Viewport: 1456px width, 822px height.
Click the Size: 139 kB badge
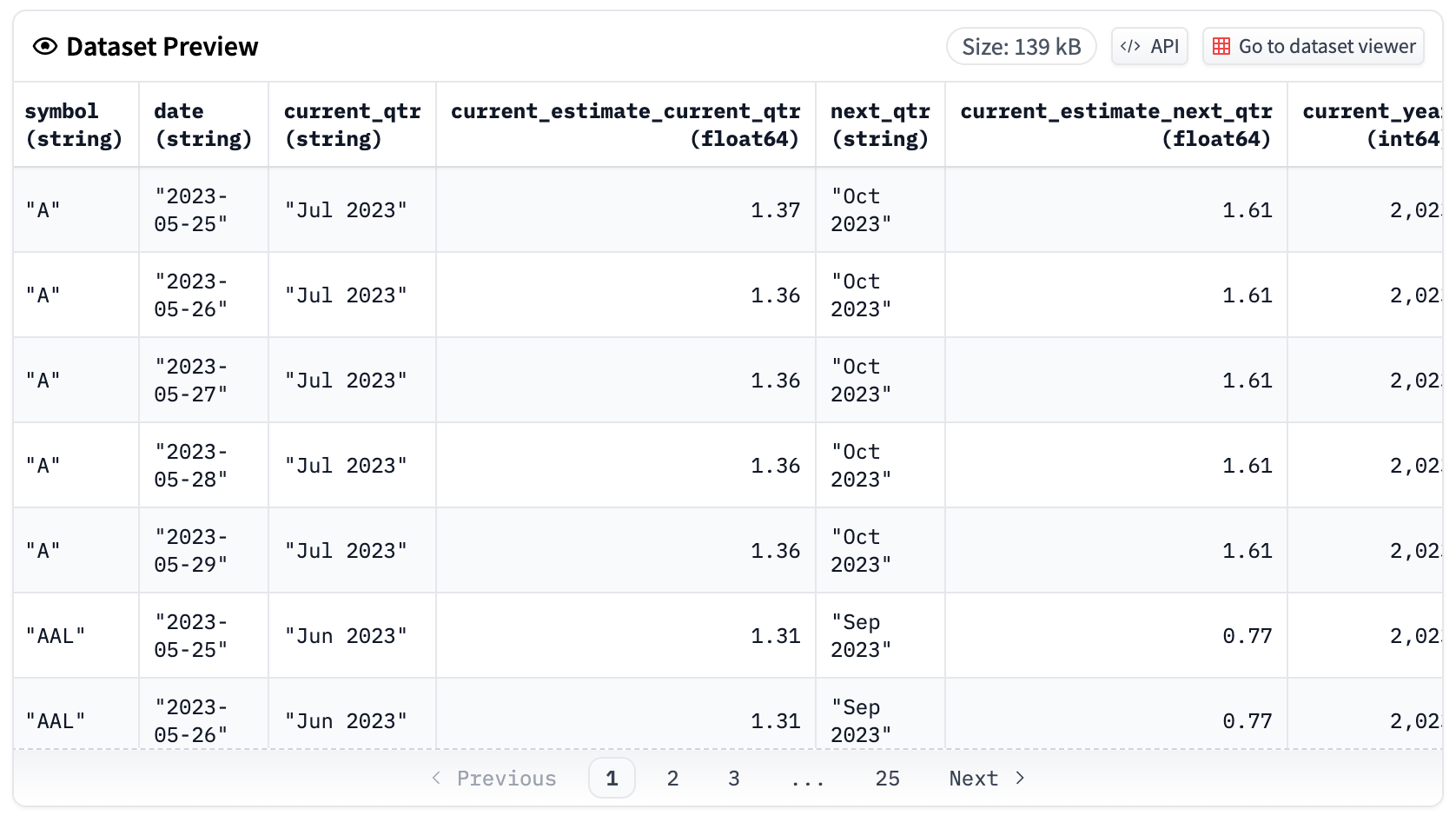click(x=1021, y=48)
